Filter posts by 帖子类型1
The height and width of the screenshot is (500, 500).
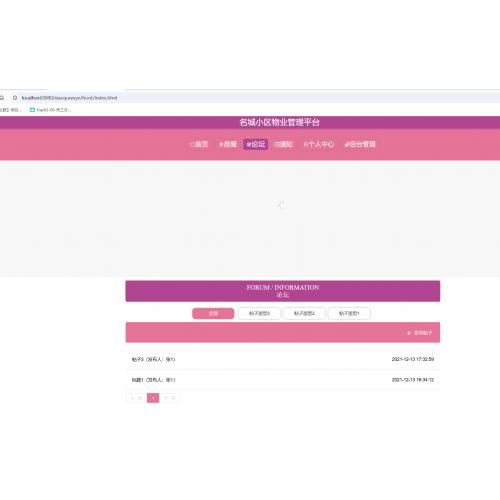point(349,313)
